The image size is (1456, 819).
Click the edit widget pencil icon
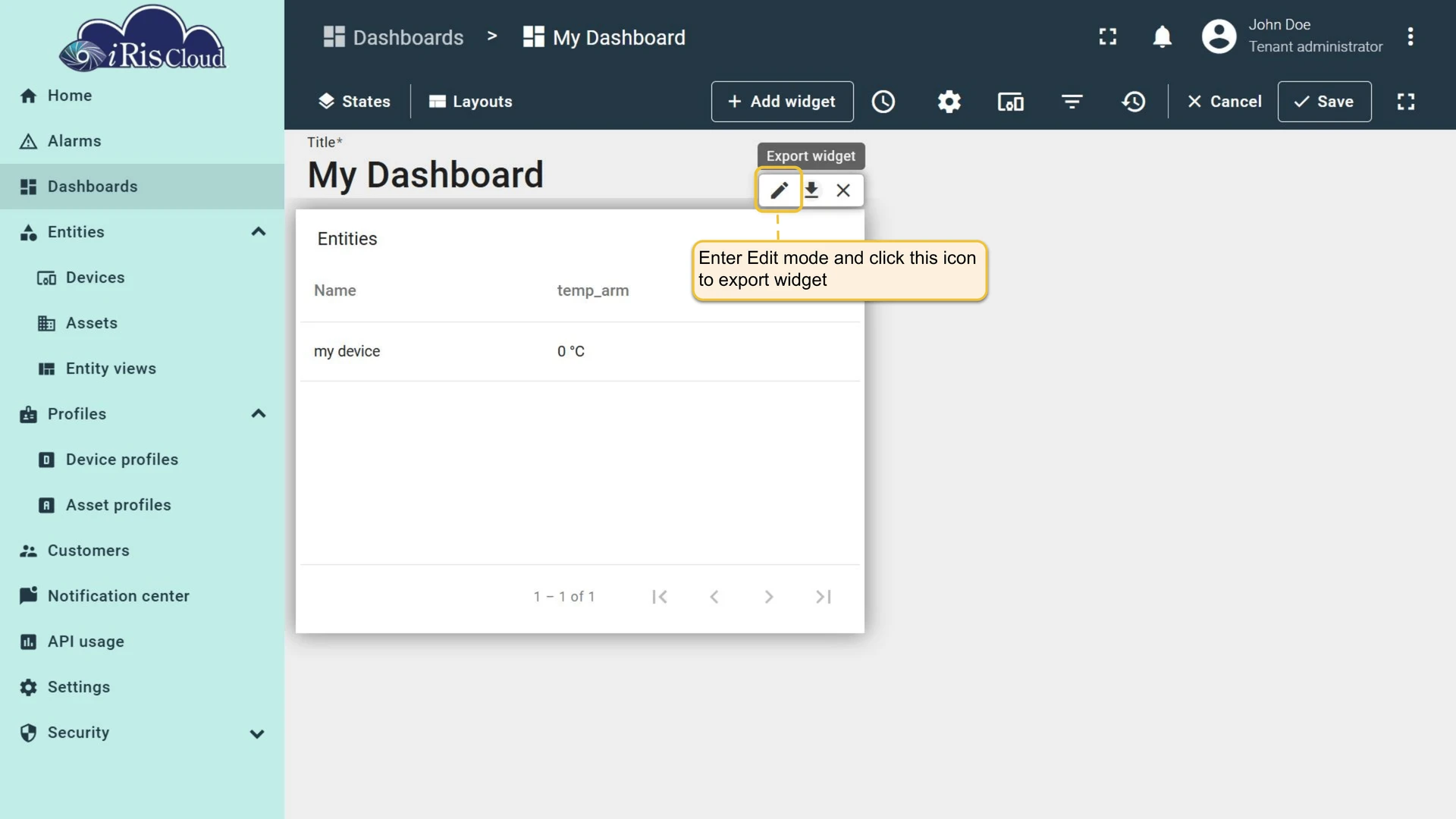(779, 190)
